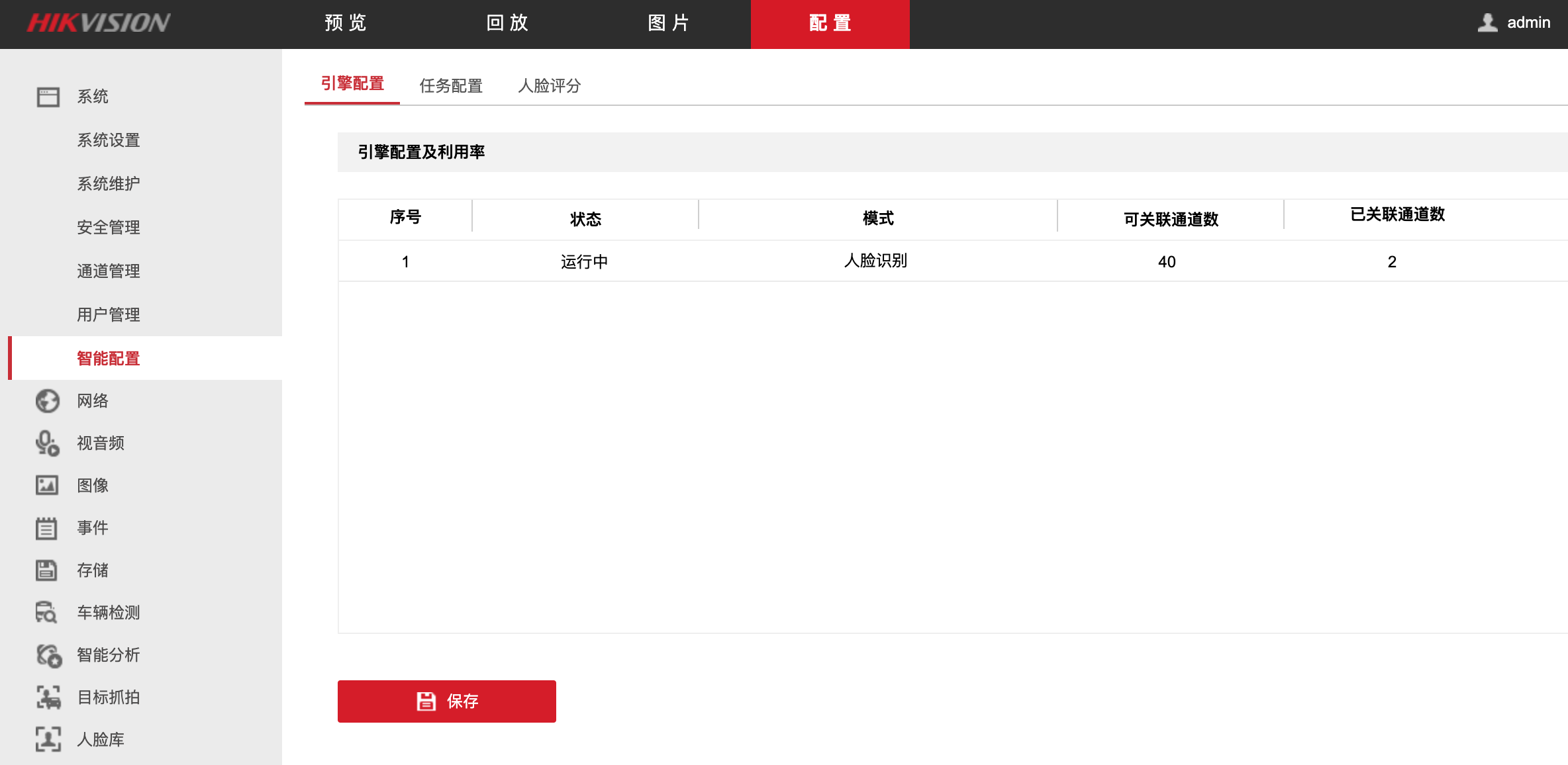Select the 人脸识别 engine row
Viewport: 1568px width, 765px height.
point(875,261)
